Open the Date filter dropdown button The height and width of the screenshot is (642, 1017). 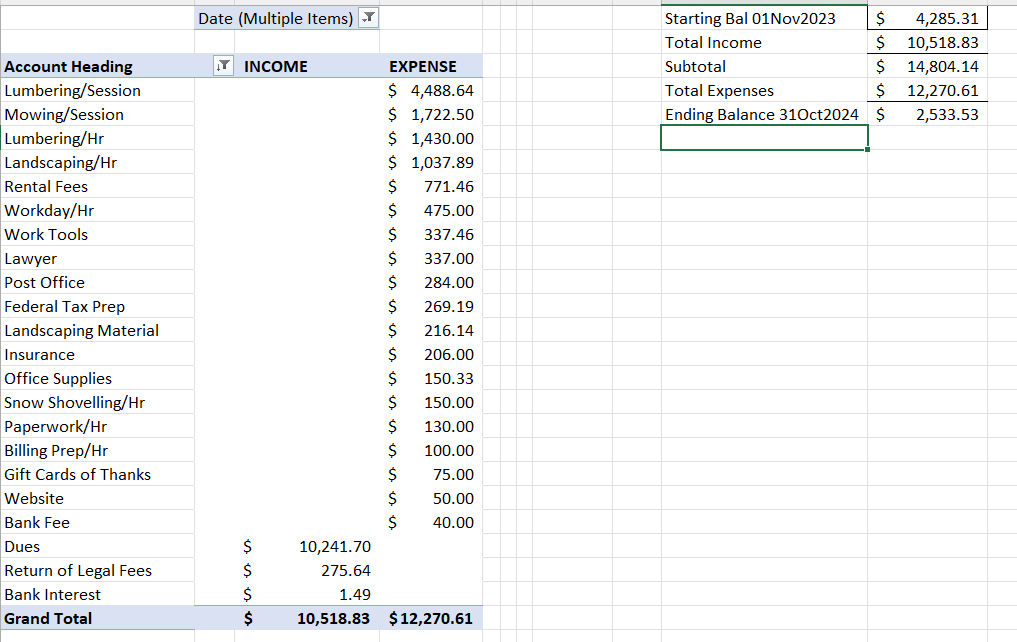point(368,18)
